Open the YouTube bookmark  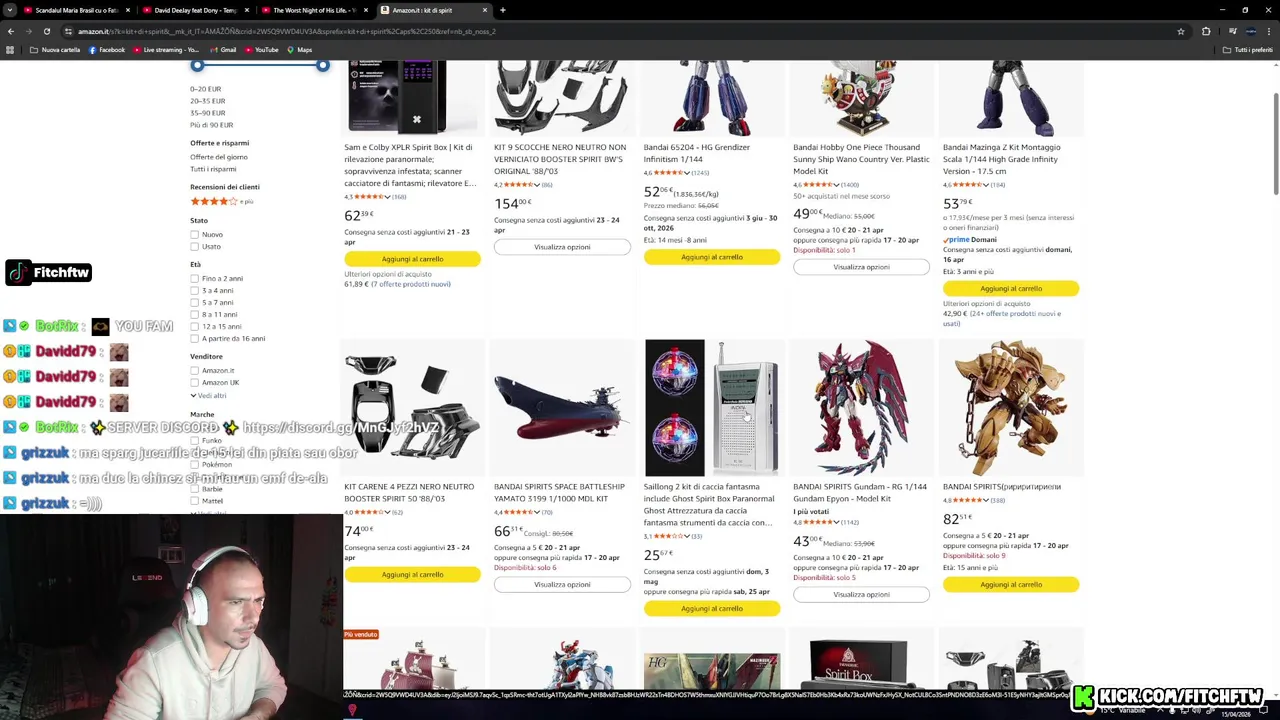click(x=261, y=50)
